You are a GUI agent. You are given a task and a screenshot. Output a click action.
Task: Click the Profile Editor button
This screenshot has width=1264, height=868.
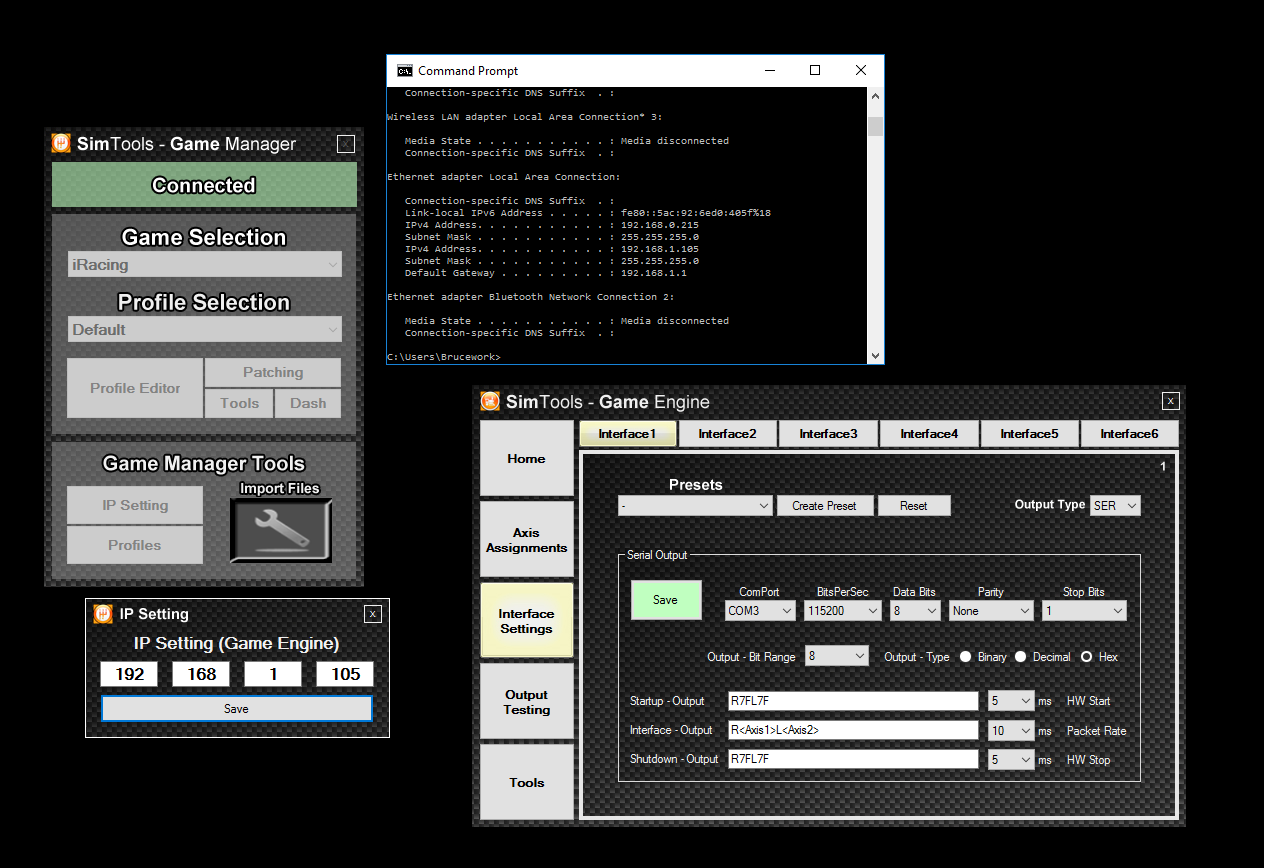coord(135,388)
